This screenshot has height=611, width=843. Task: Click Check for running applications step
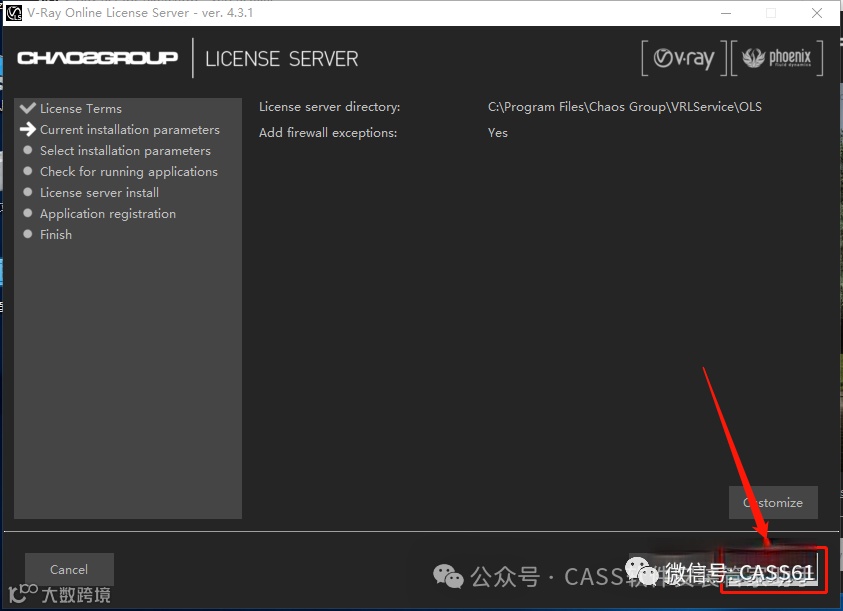(x=128, y=172)
